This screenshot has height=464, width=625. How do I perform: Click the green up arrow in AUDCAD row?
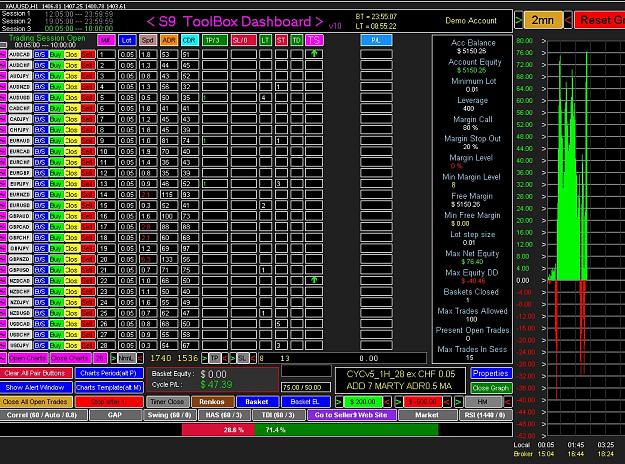[314, 53]
